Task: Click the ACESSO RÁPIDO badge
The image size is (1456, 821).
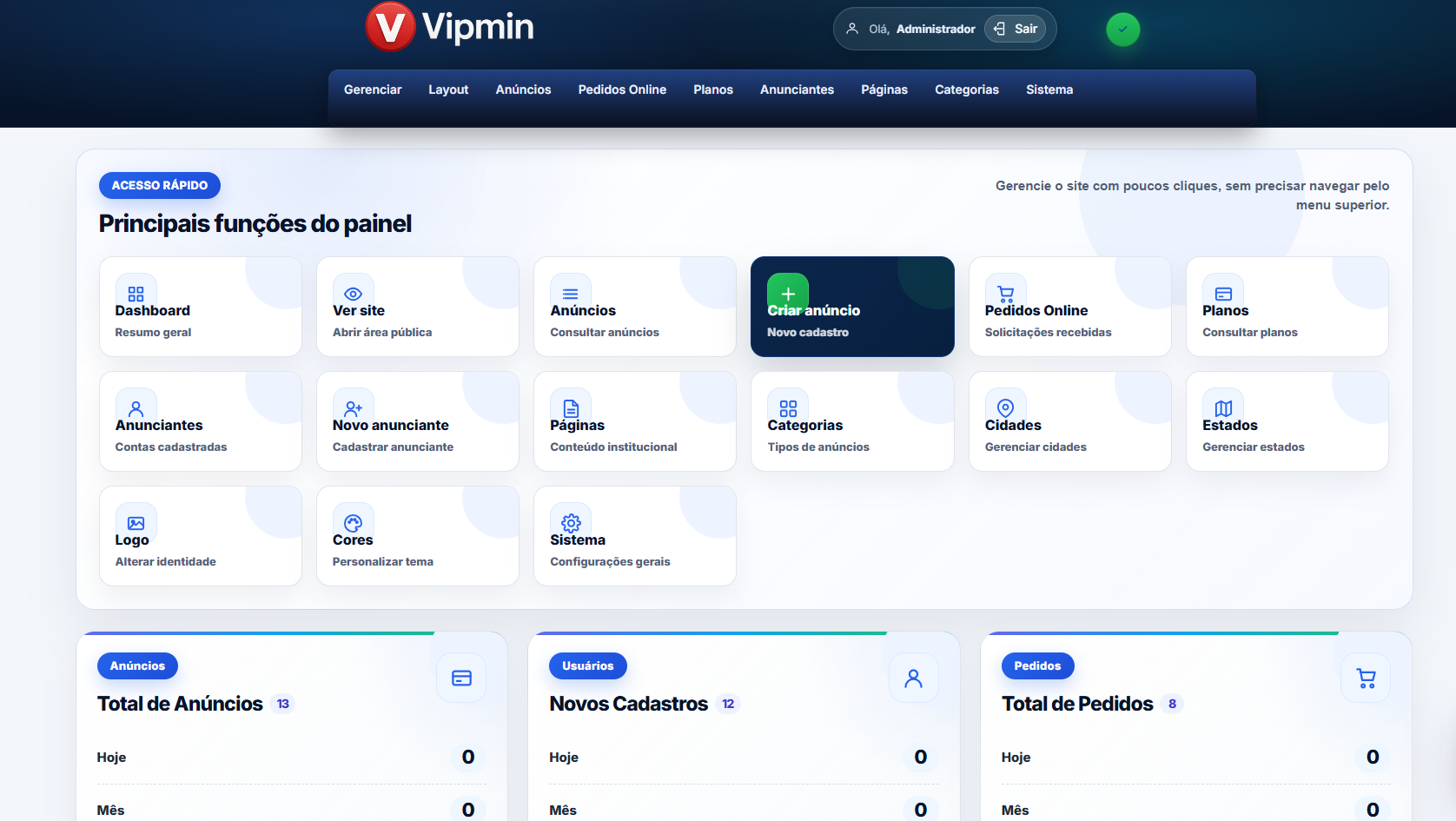Action: pos(160,185)
